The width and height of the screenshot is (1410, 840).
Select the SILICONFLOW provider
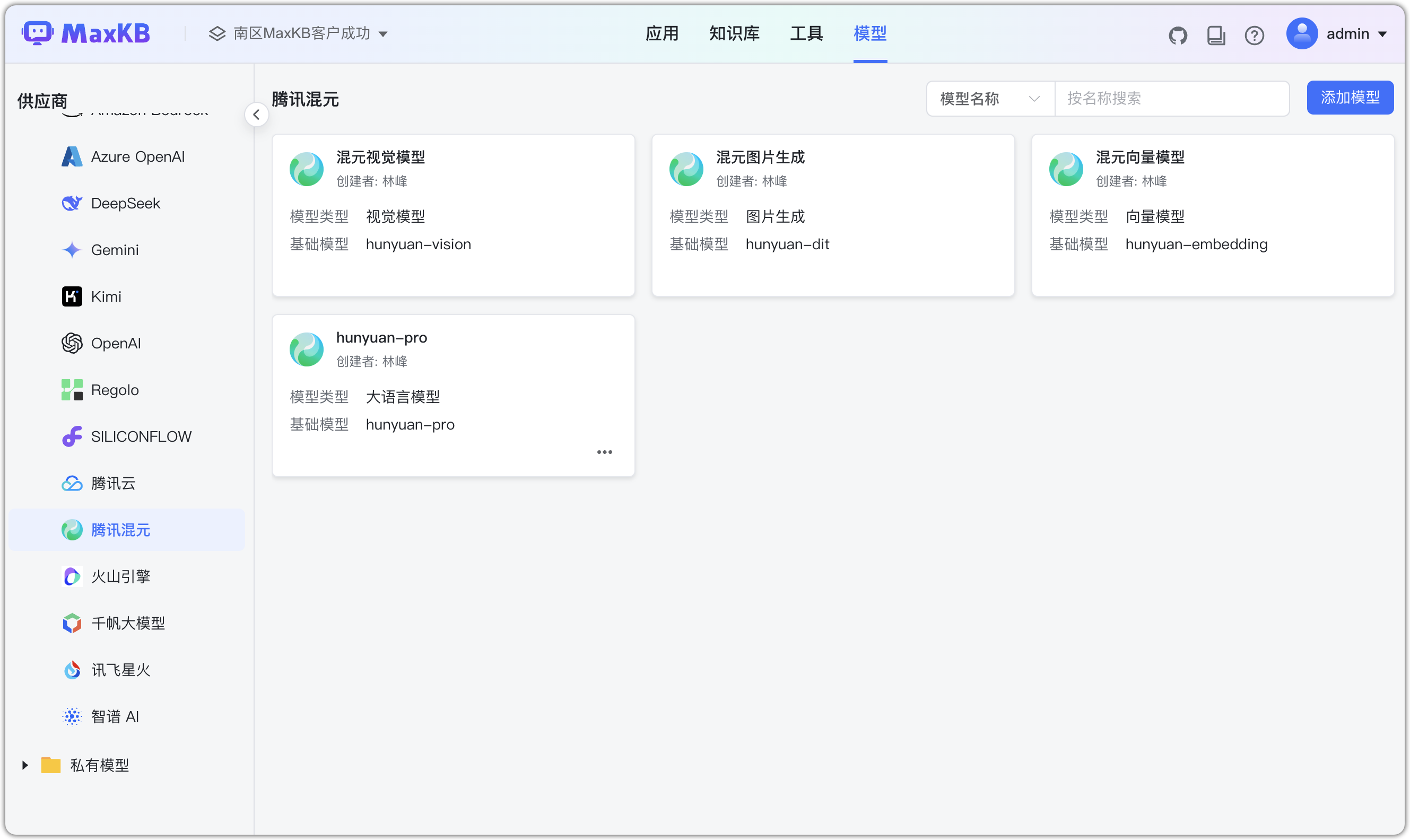coord(127,436)
